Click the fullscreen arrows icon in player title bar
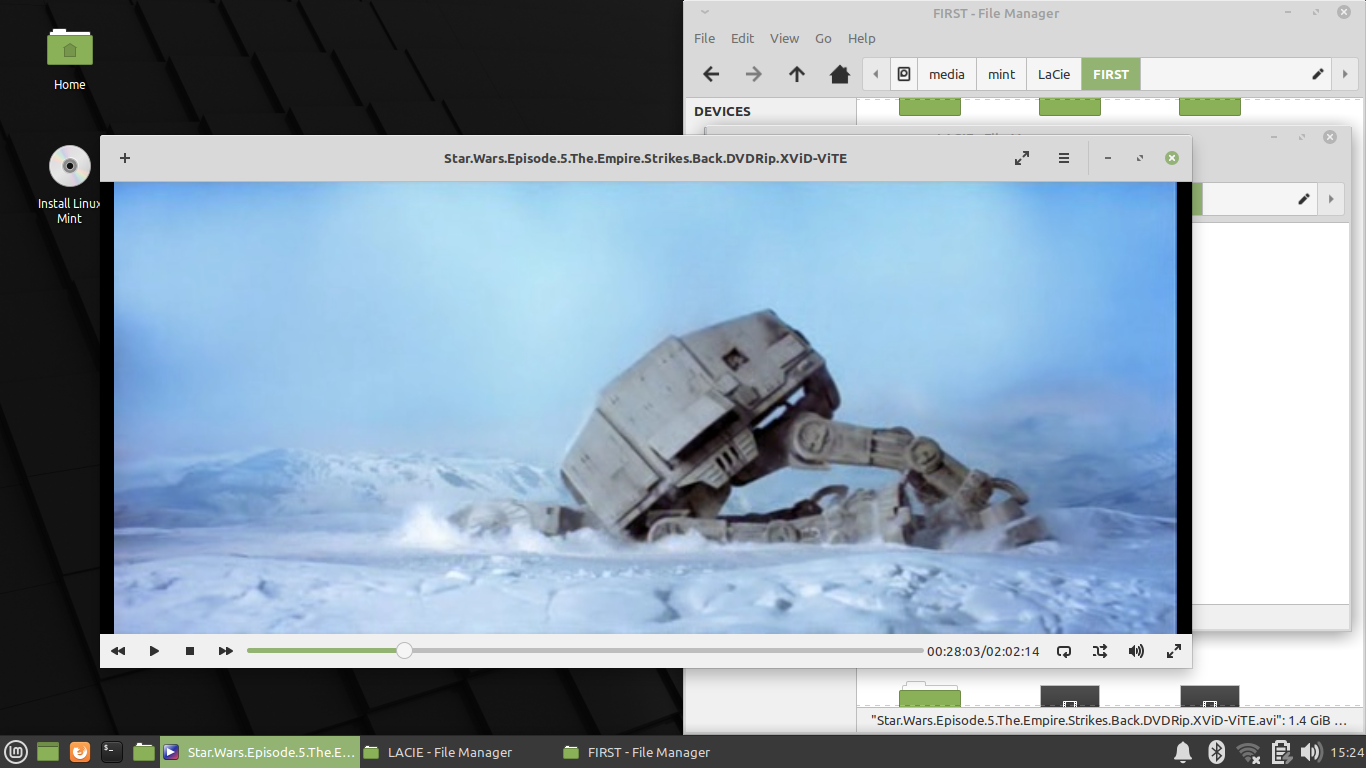Viewport: 1366px width, 768px height. pyautogui.click(x=1022, y=158)
